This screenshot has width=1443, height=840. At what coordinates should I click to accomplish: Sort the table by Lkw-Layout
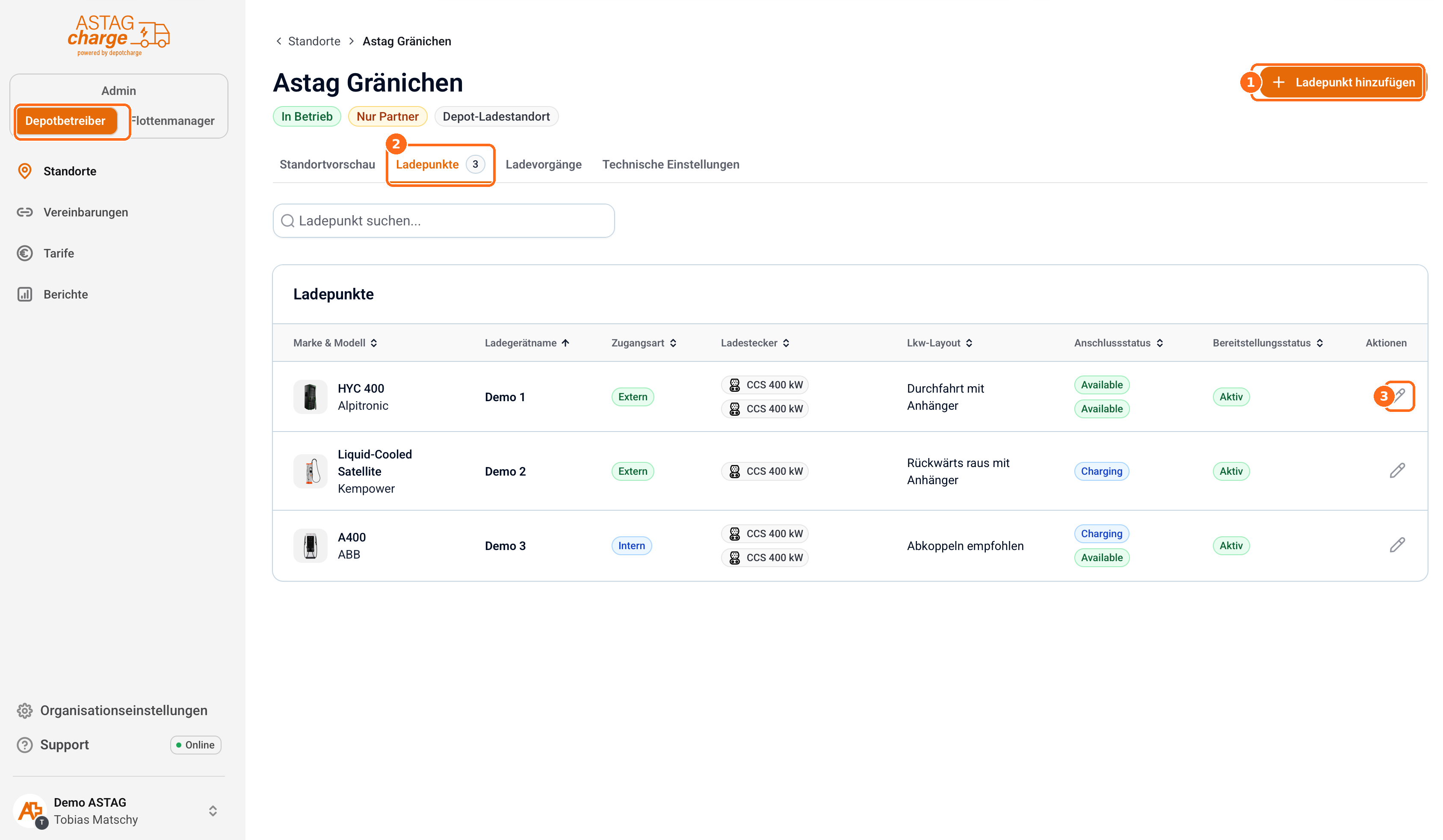click(940, 343)
